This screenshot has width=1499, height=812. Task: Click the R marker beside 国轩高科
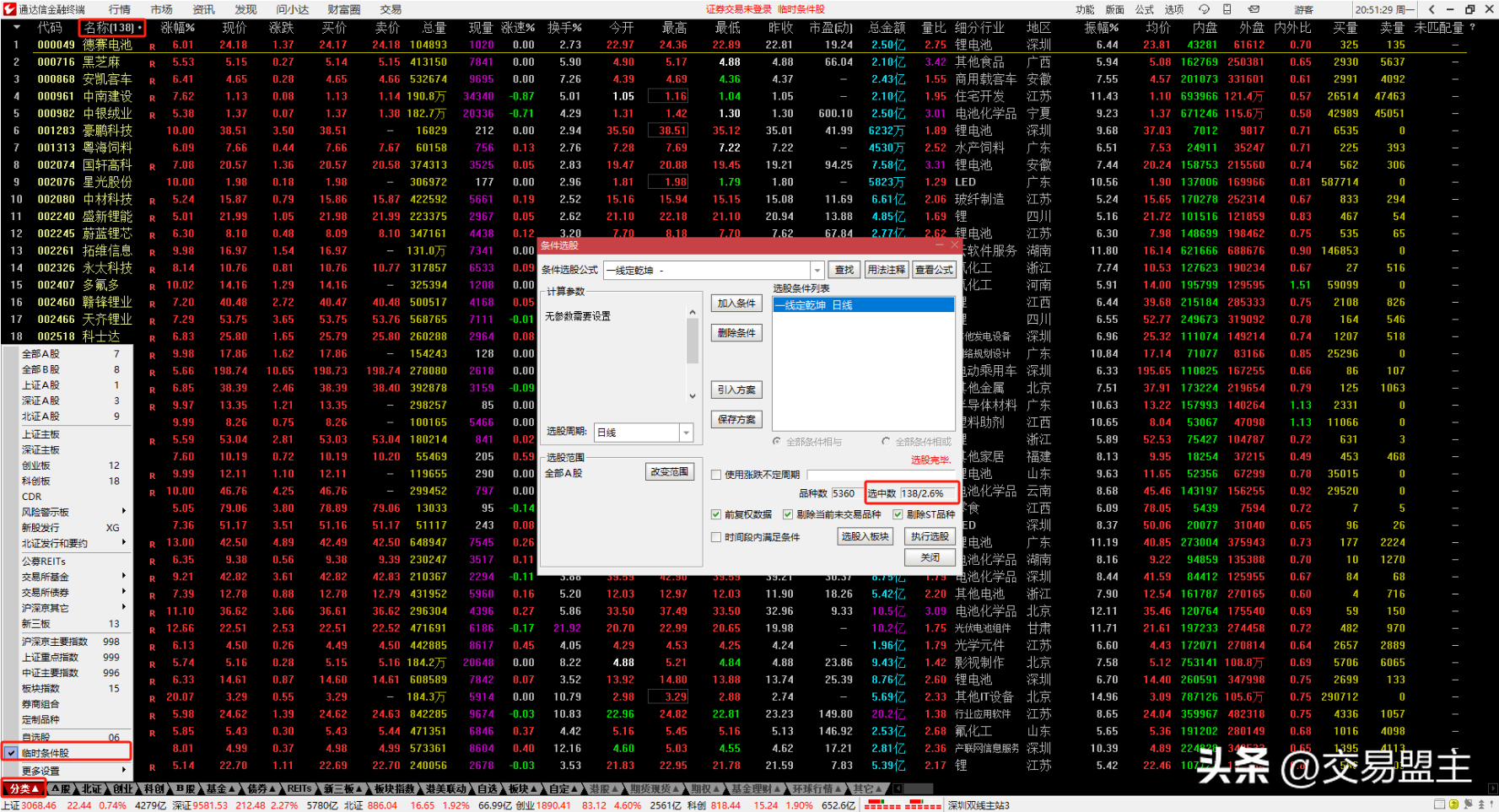[x=152, y=166]
